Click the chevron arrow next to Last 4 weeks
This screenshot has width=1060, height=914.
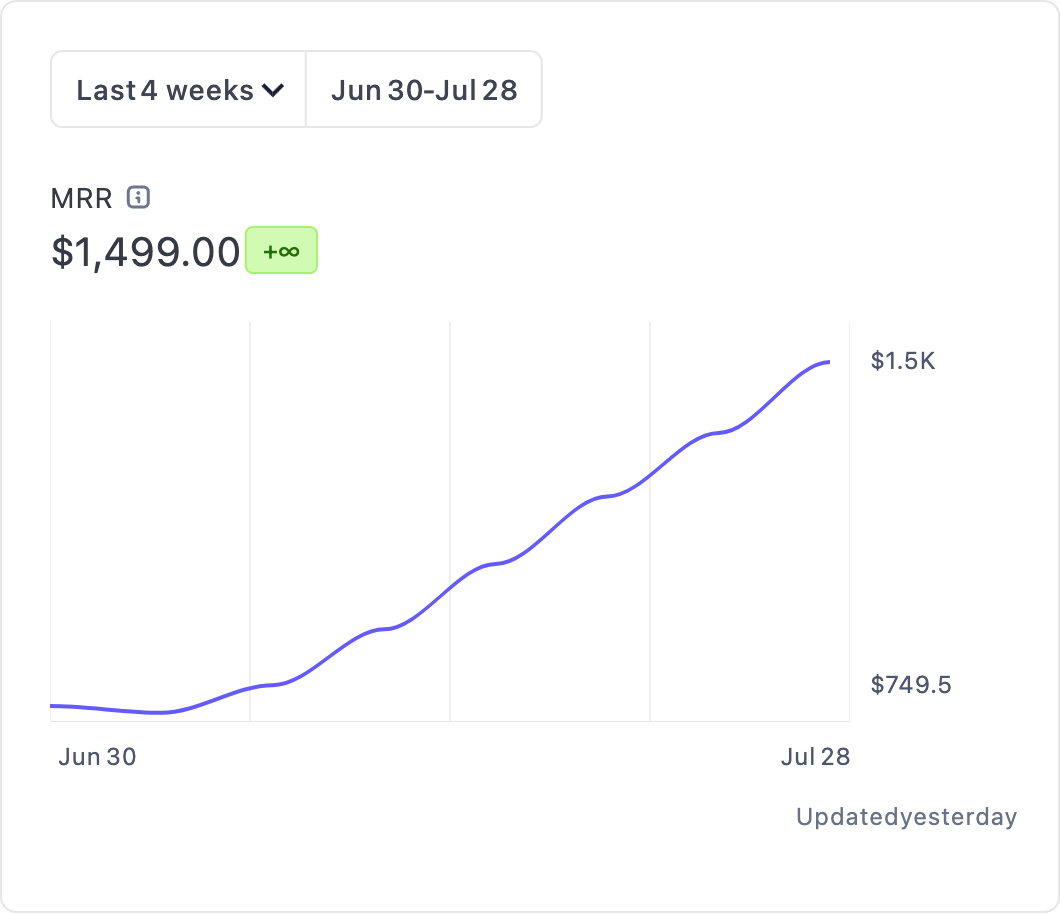(273, 90)
